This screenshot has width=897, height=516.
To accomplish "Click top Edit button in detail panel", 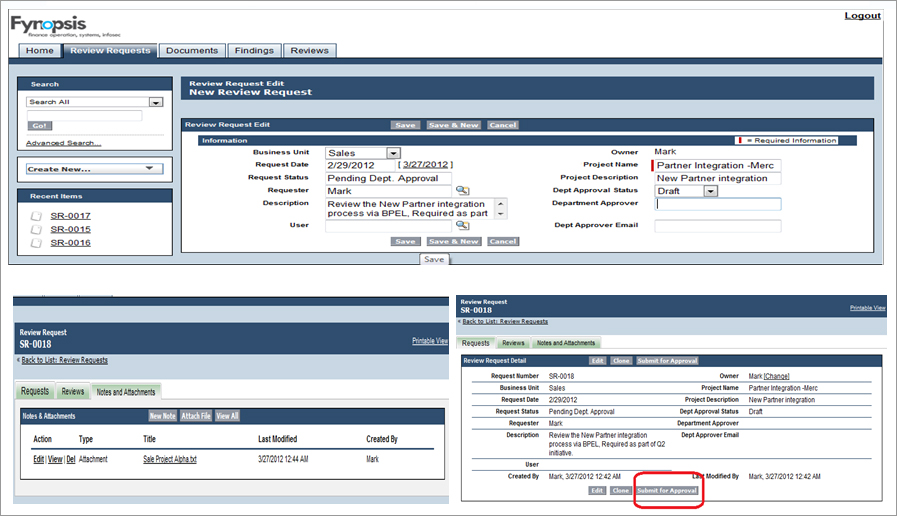I will pyautogui.click(x=597, y=361).
